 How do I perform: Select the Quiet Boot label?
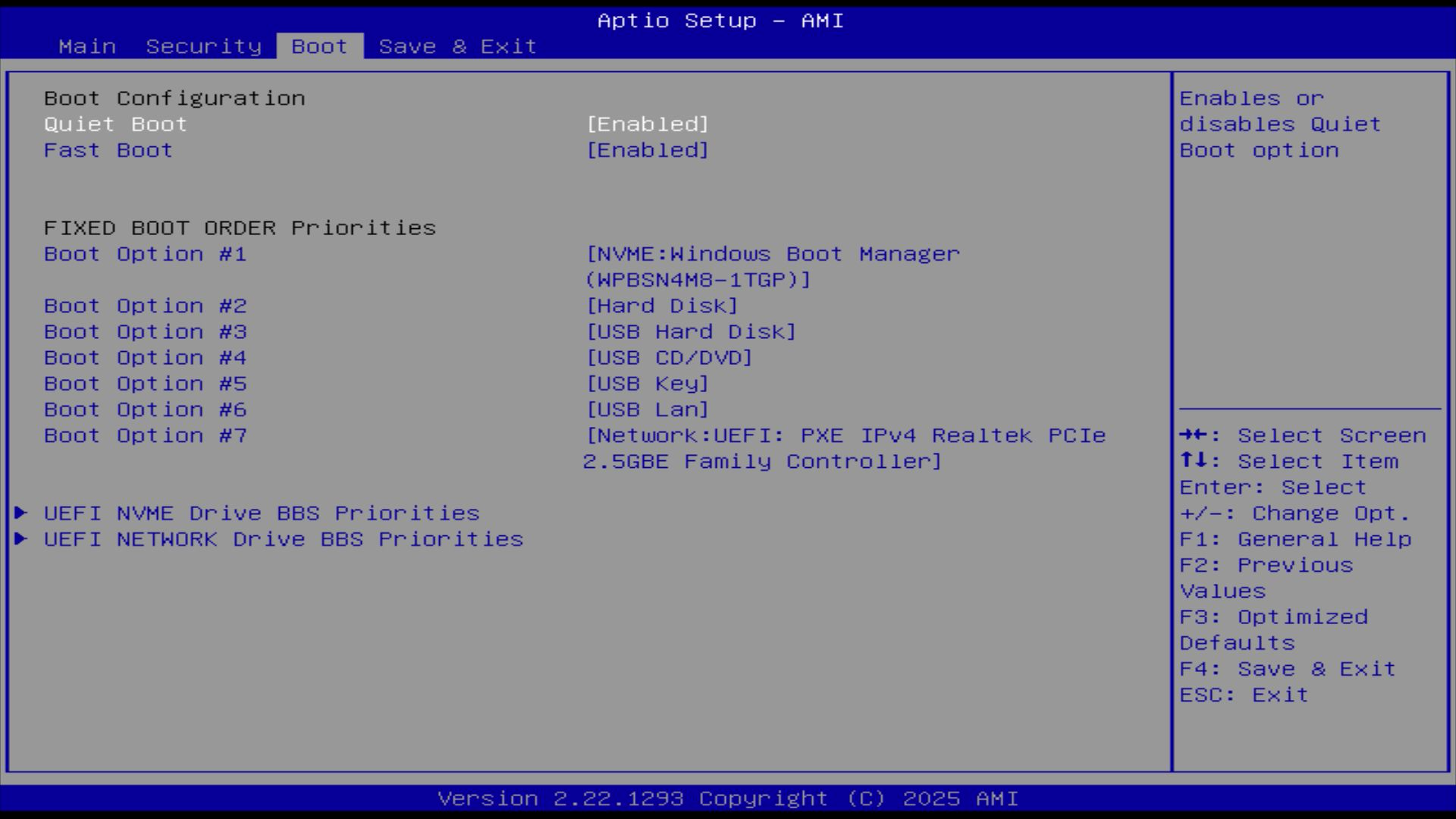click(115, 124)
